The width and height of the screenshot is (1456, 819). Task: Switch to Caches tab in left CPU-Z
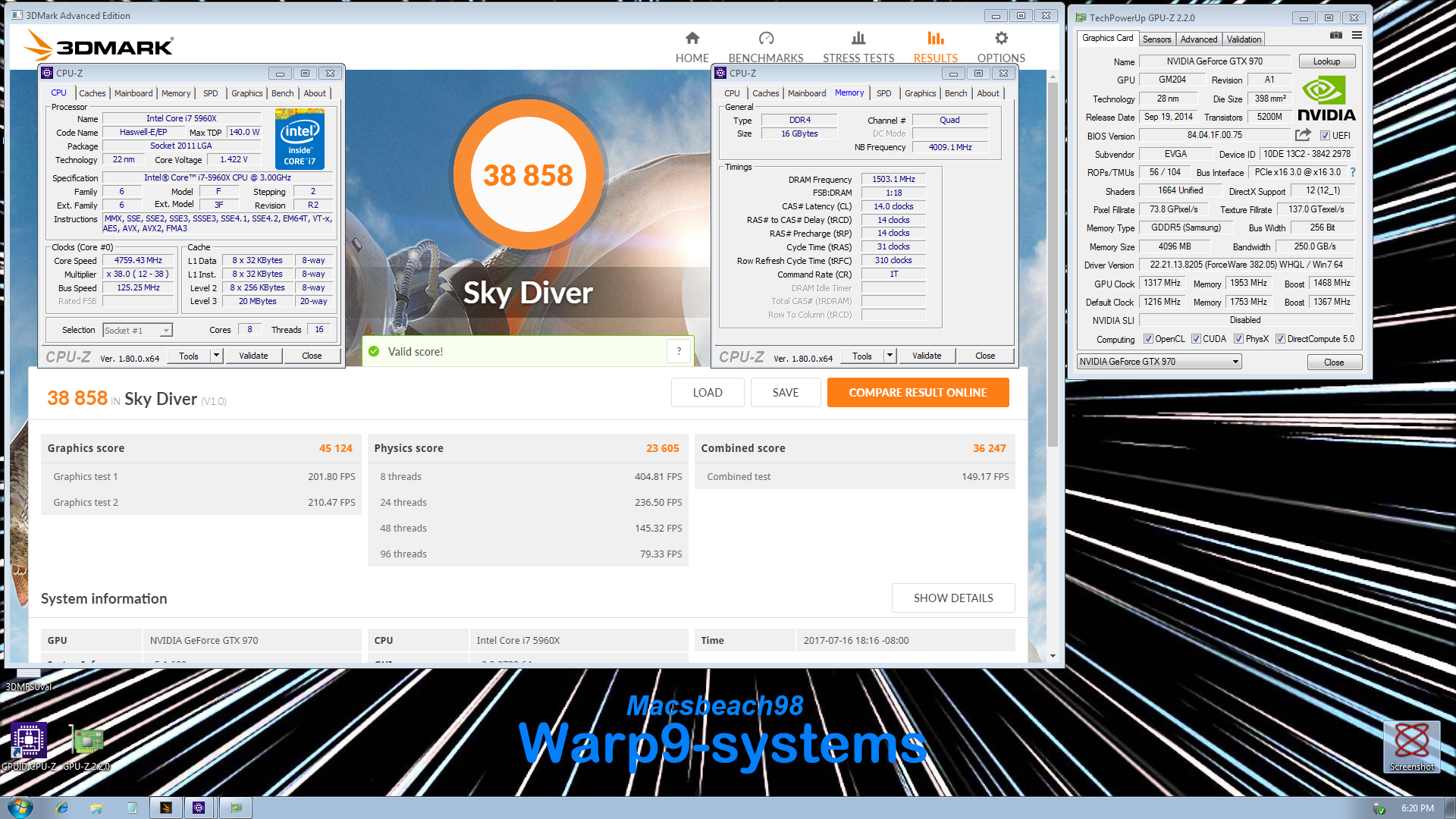point(93,93)
